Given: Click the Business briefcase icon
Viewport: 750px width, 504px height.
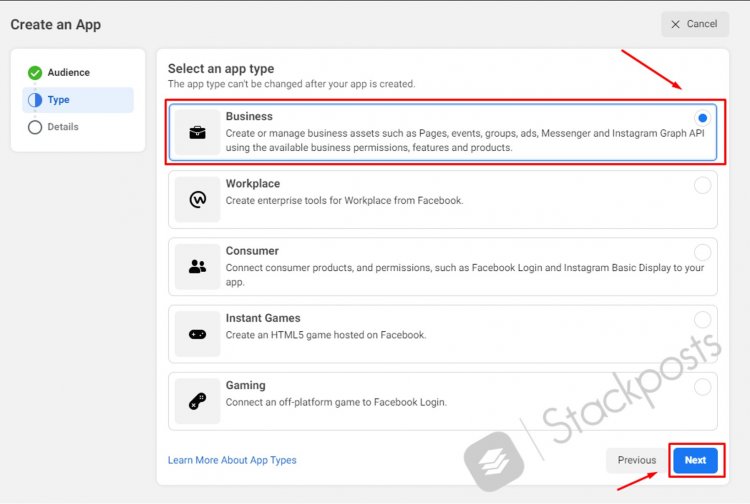Looking at the screenshot, I should (x=197, y=132).
